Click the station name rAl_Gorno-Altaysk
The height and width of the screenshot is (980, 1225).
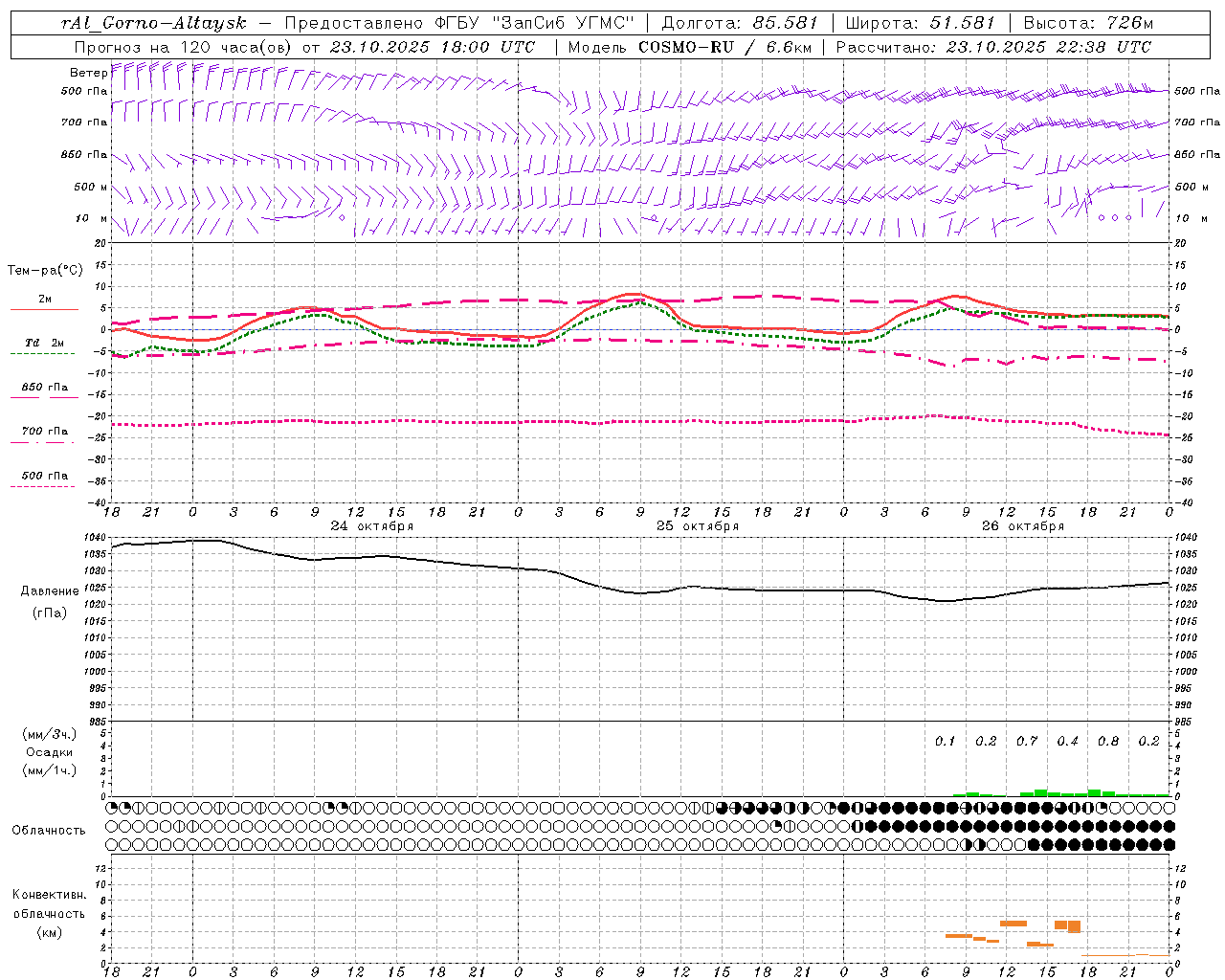[x=155, y=23]
